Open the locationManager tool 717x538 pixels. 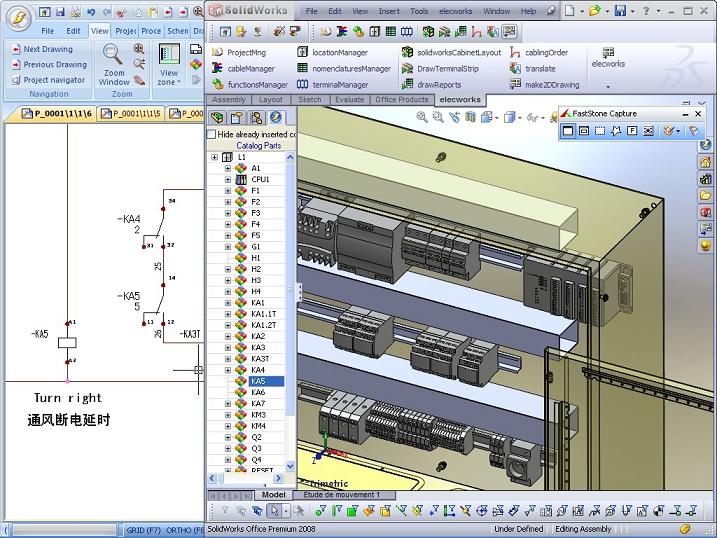tap(332, 53)
